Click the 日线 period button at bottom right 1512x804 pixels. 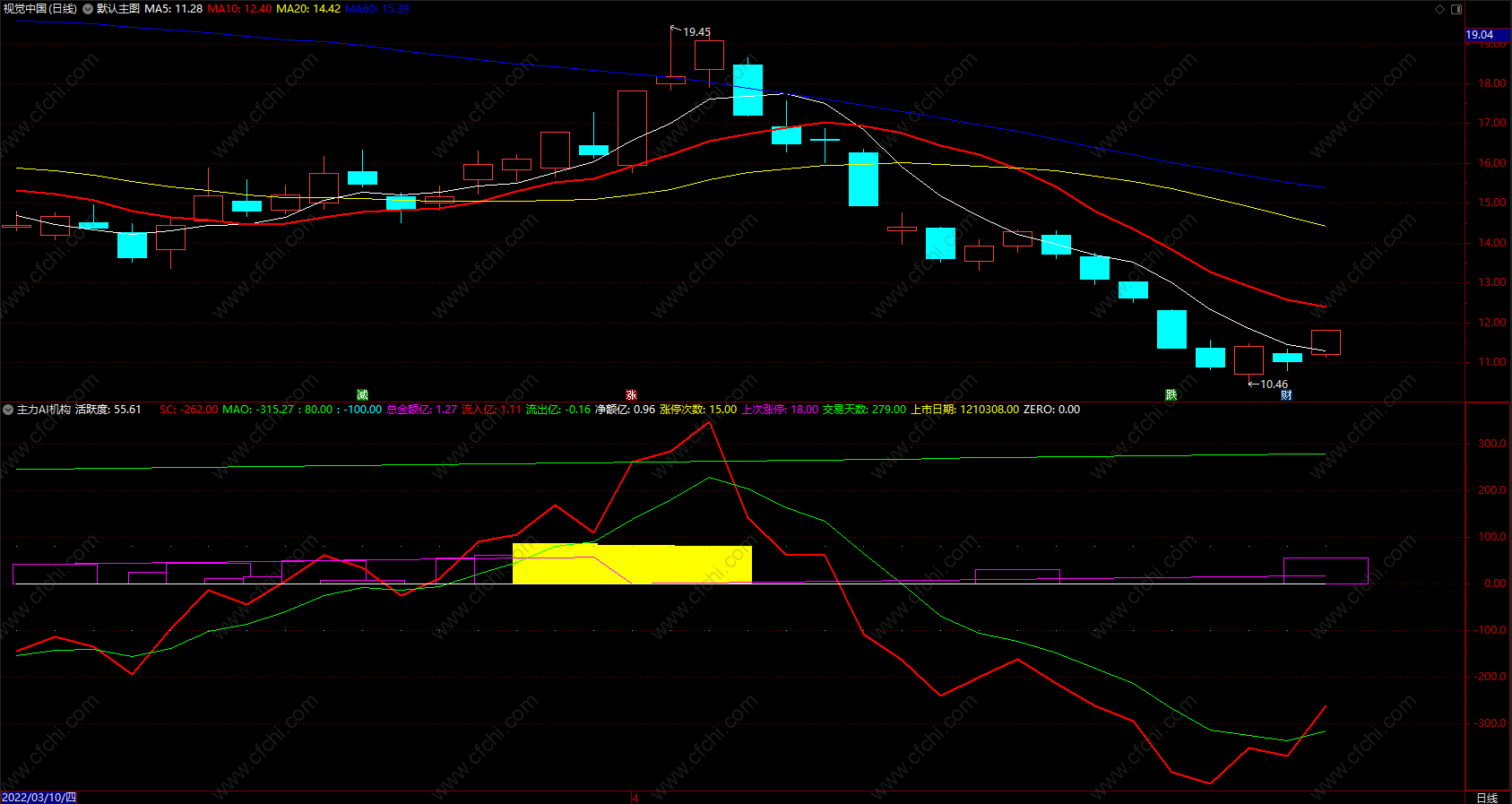1487,798
